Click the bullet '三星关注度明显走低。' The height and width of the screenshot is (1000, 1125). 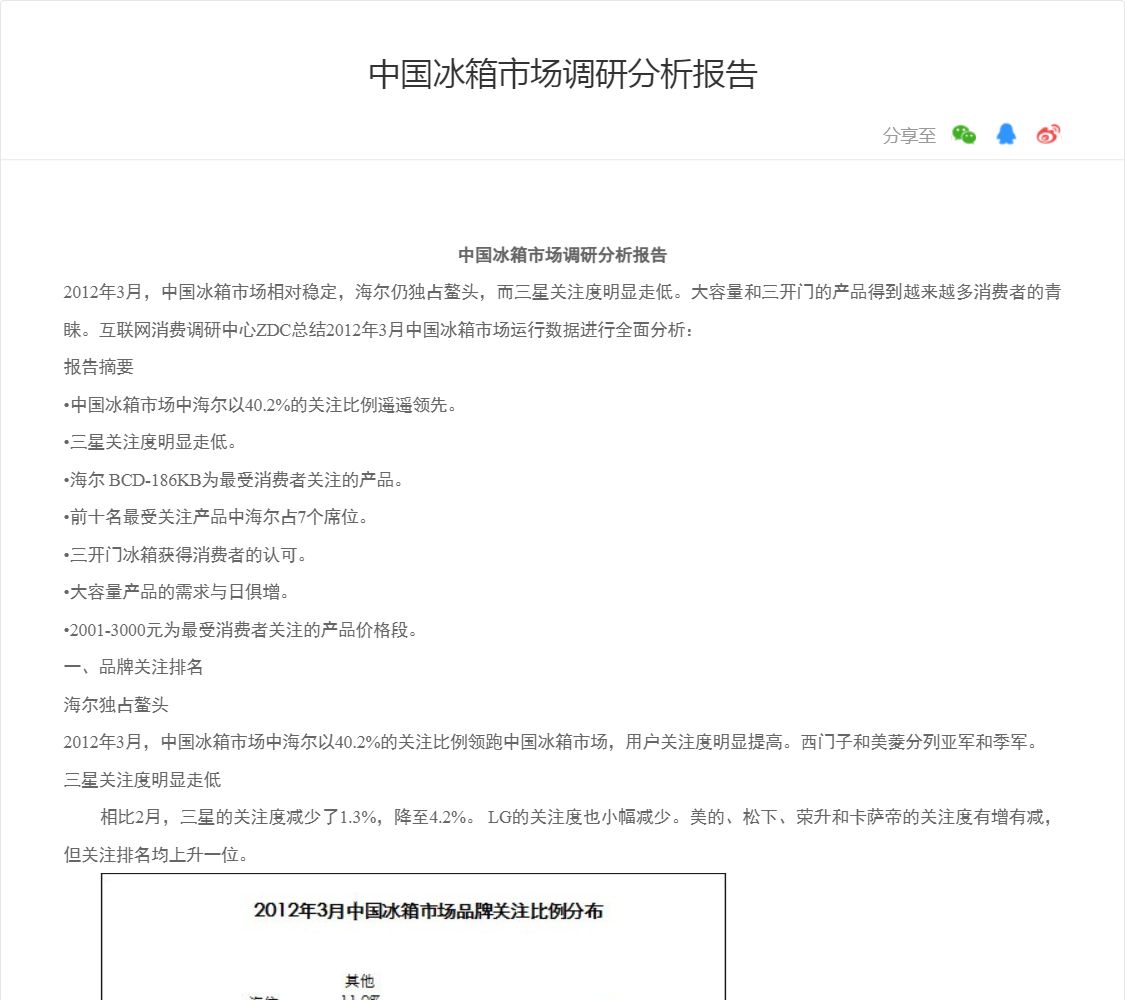tap(151, 443)
